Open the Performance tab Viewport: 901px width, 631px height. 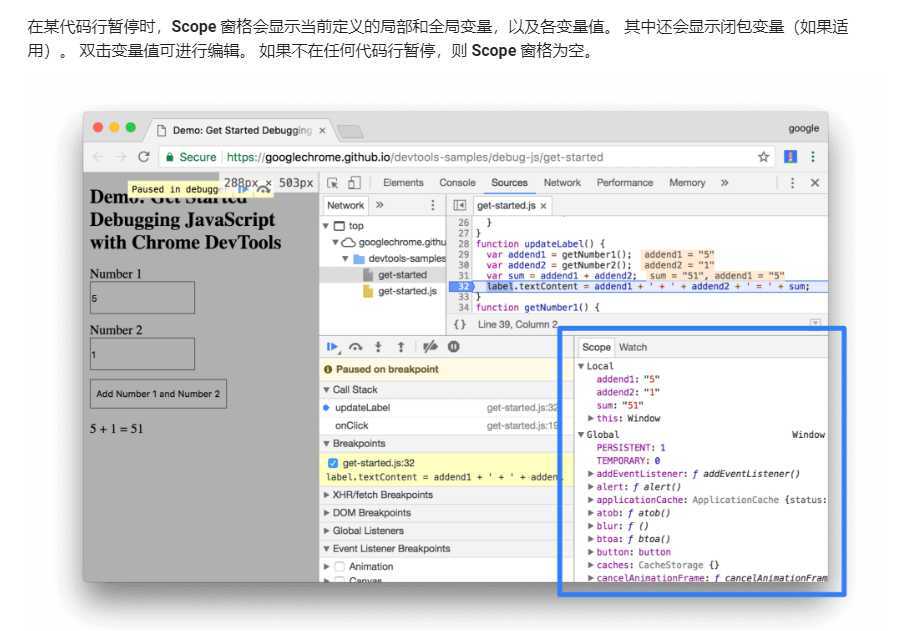point(625,182)
